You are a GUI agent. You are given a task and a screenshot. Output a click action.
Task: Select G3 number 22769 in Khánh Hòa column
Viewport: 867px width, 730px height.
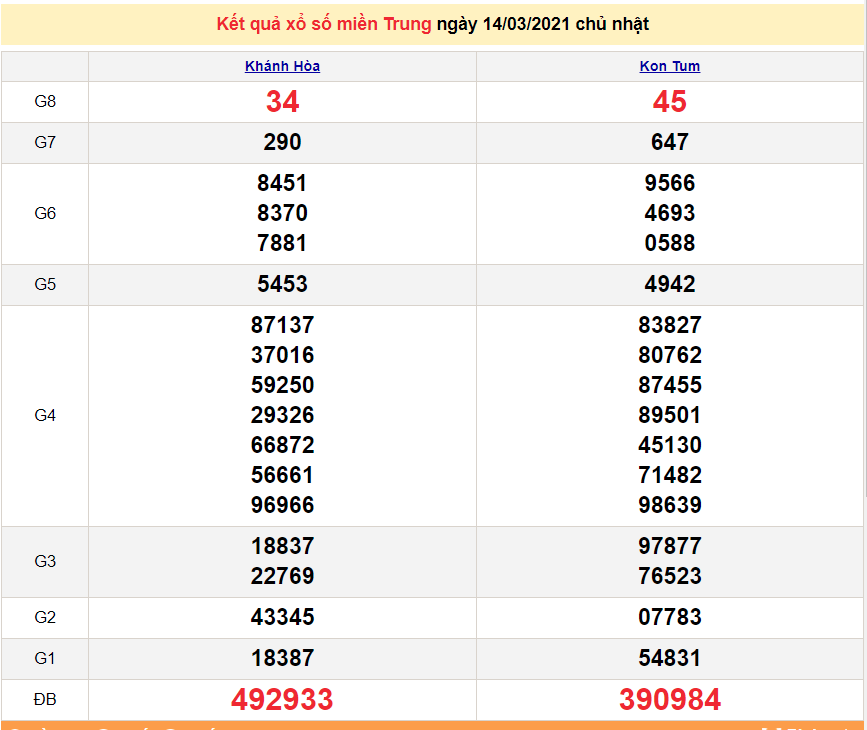point(282,576)
